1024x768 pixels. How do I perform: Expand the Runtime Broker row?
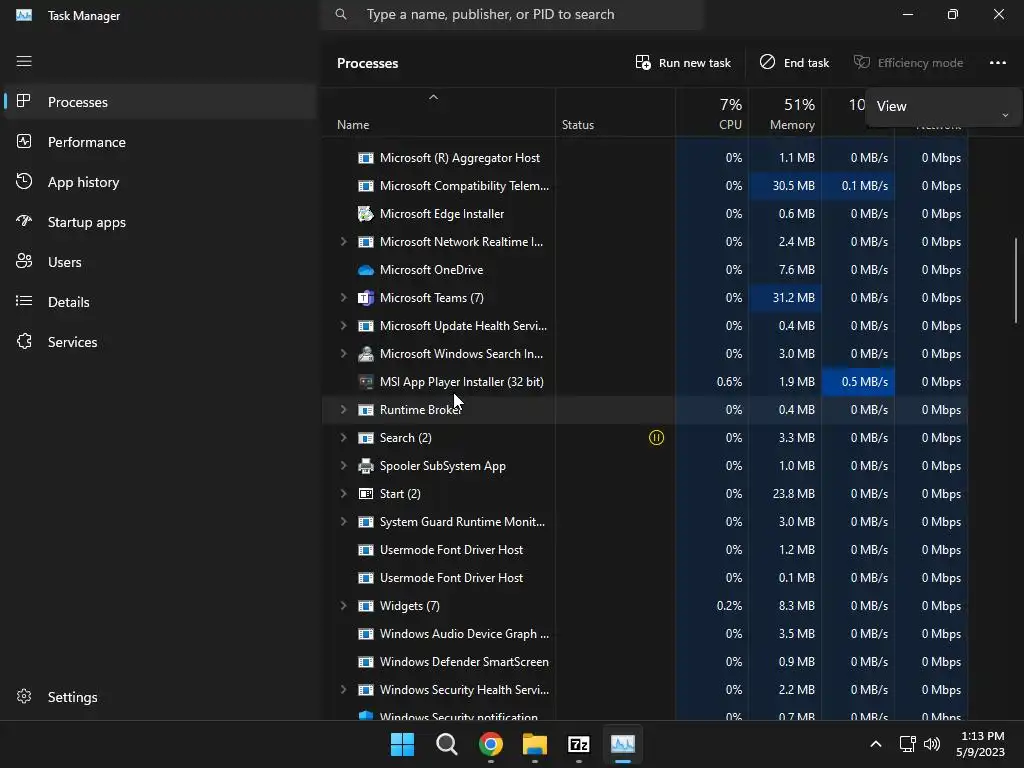tap(344, 410)
